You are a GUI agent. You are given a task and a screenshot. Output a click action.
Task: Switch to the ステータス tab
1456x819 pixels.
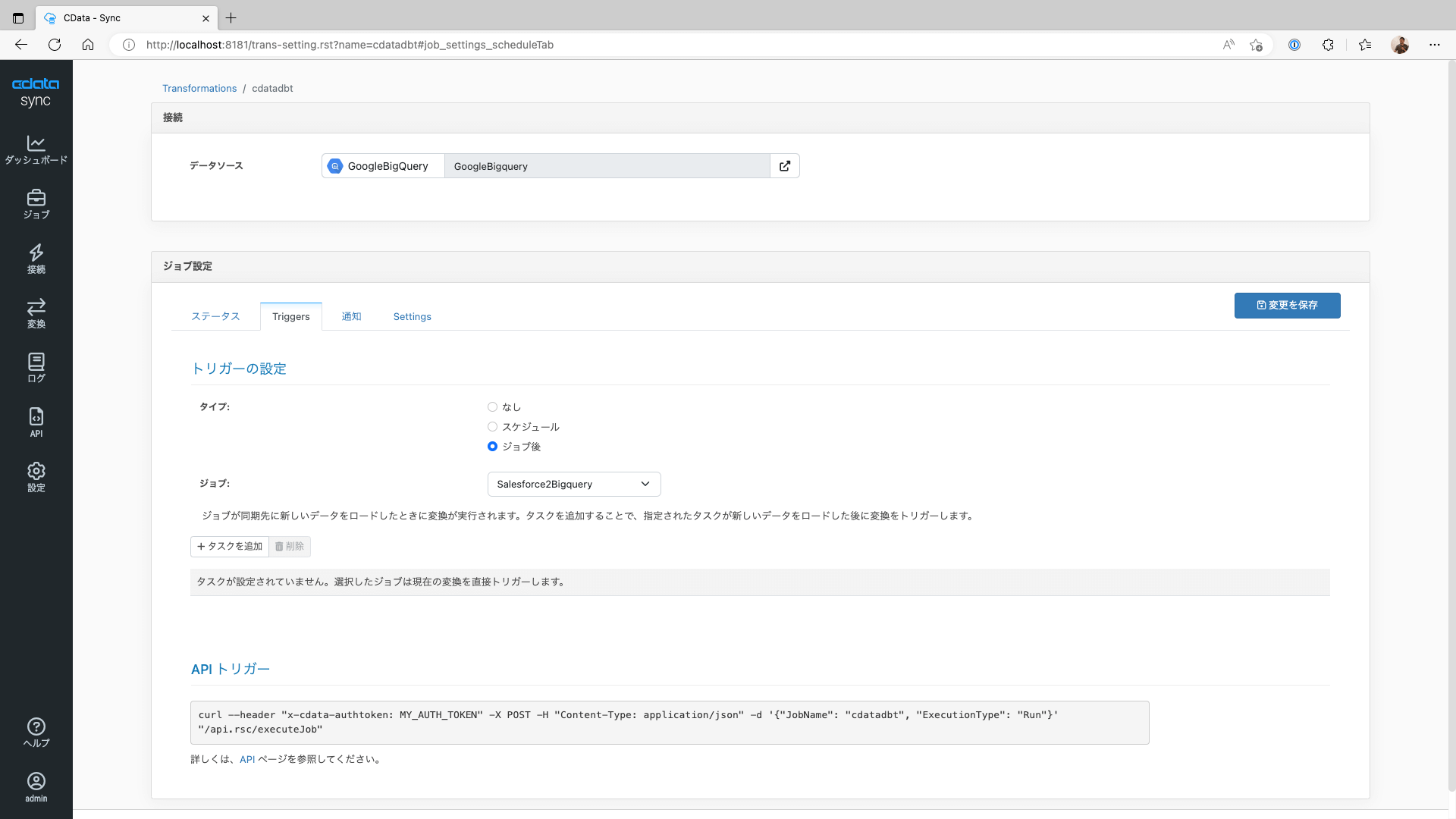[215, 316]
